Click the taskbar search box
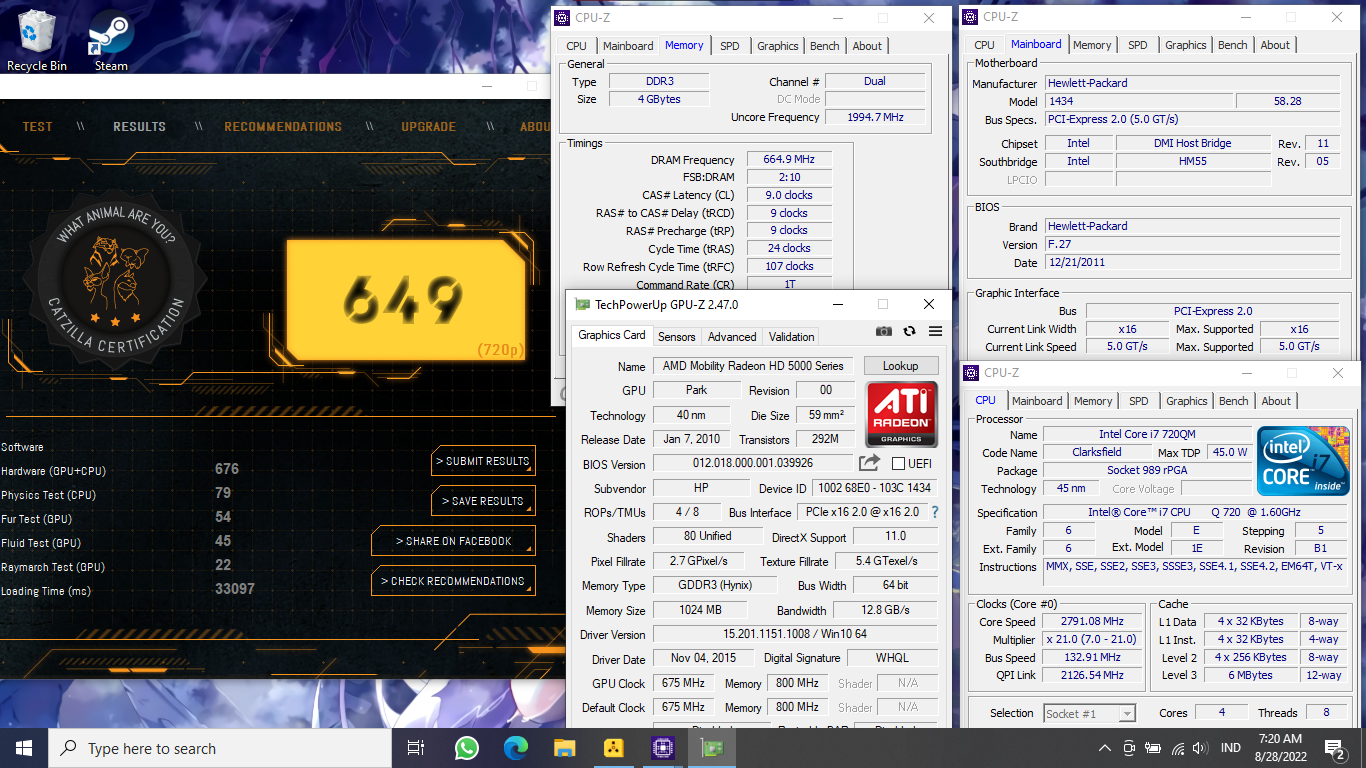Screen dimensions: 1366x768 (x=220, y=748)
